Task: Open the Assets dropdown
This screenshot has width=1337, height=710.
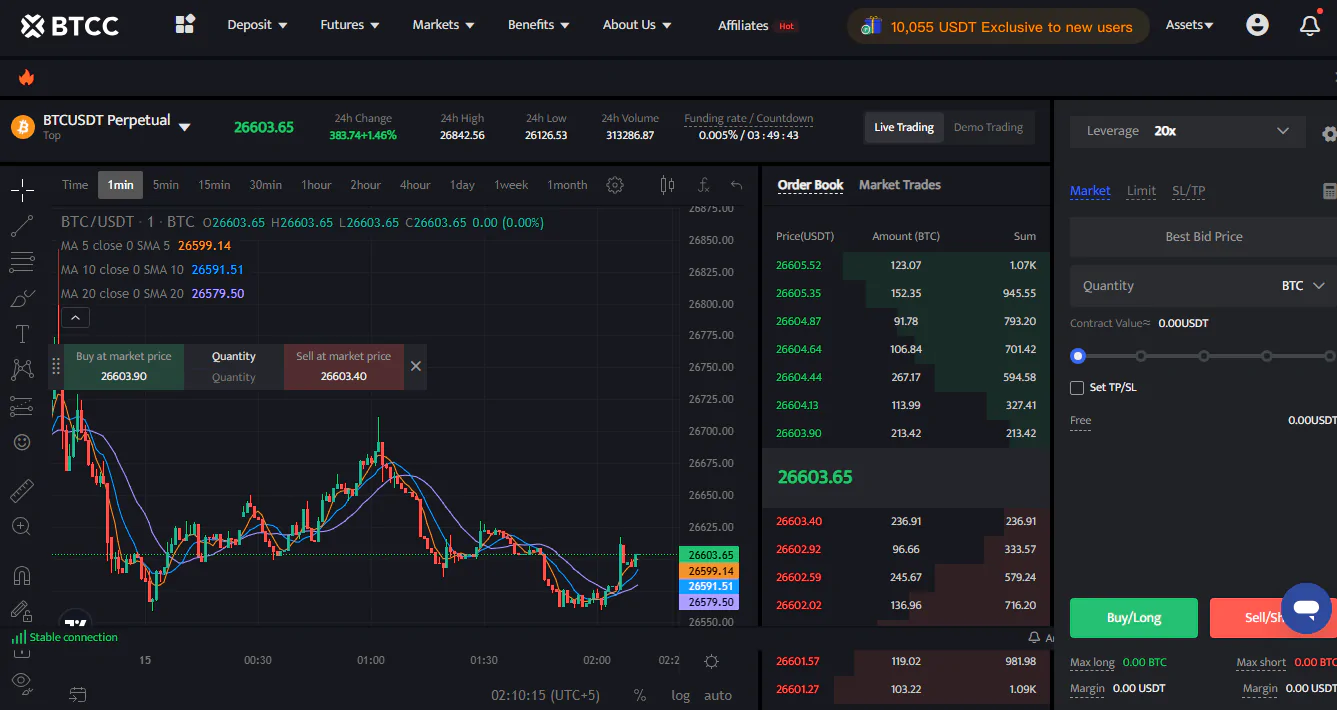Action: coord(1190,25)
